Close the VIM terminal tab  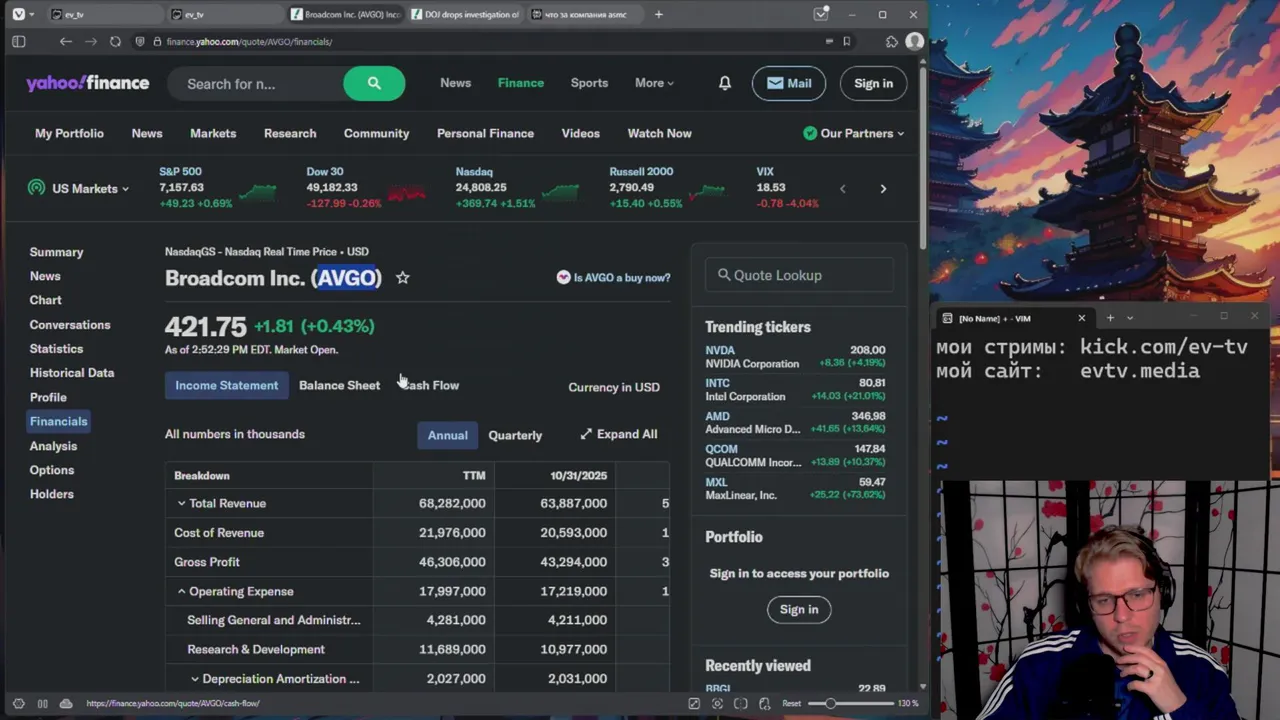point(1081,318)
